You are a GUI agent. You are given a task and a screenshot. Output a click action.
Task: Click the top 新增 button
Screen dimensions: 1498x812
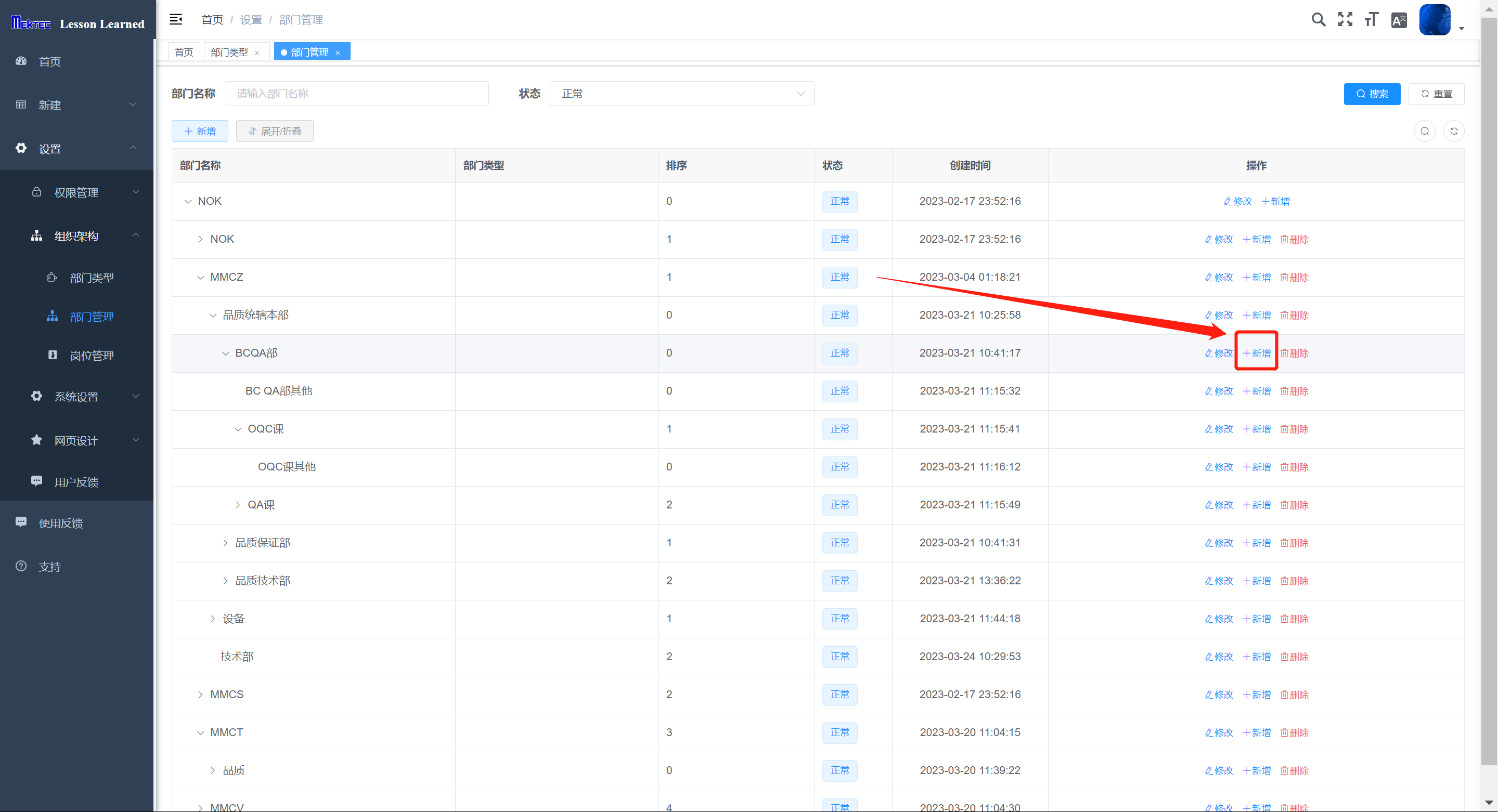[200, 131]
